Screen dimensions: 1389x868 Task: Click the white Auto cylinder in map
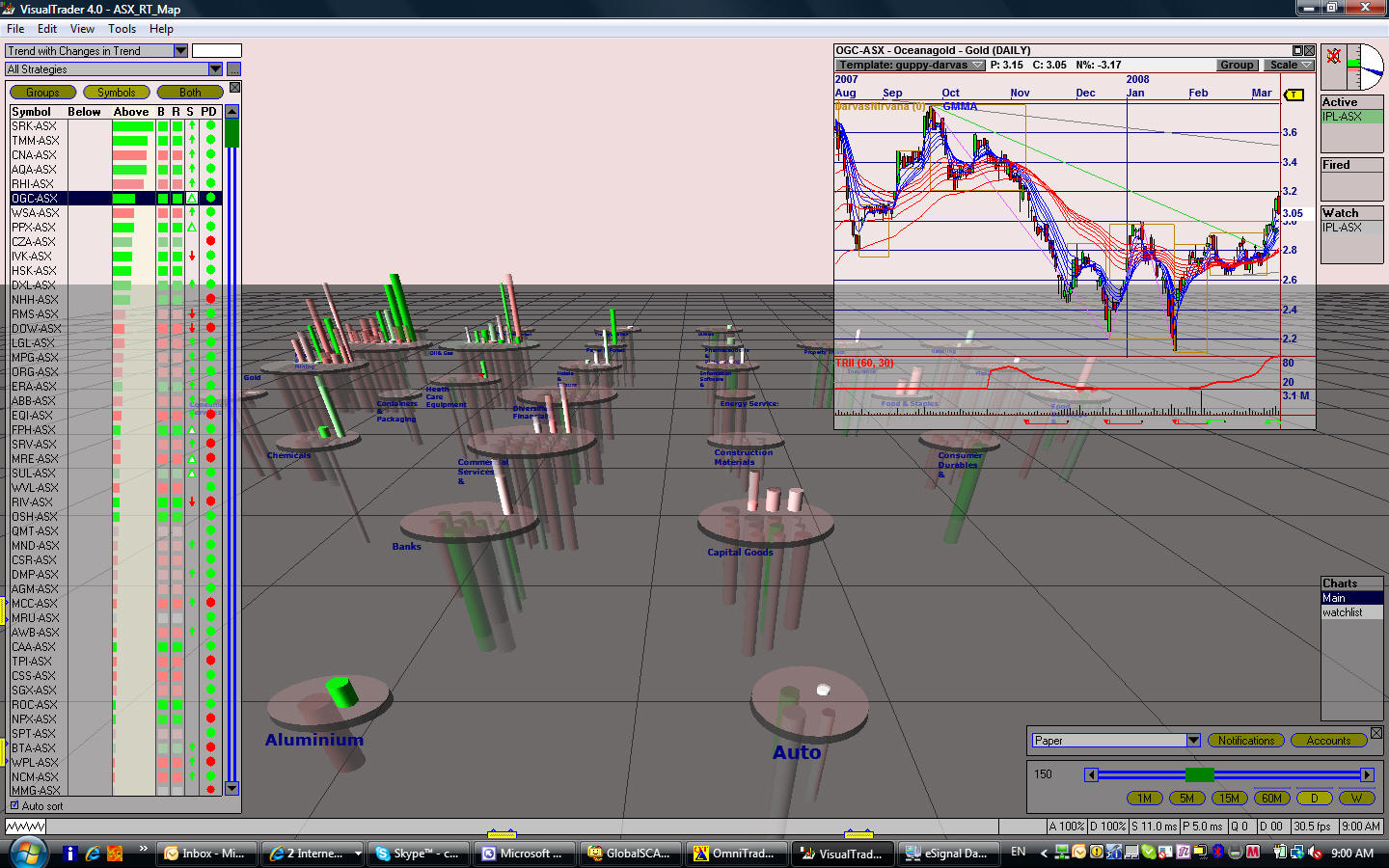coord(823,690)
